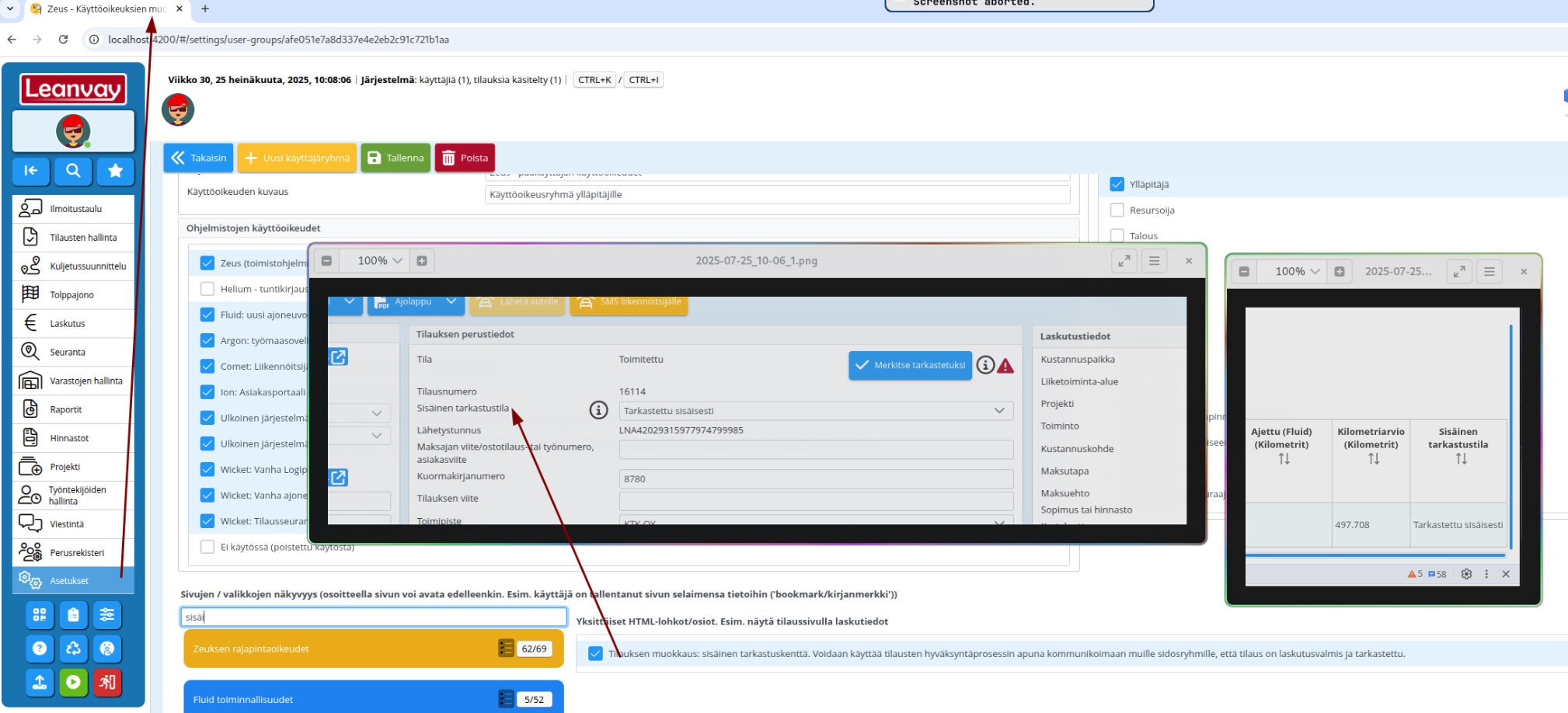The image size is (1568, 713).
Task: Click the zoom-in plus icon in image viewer
Action: [422, 261]
